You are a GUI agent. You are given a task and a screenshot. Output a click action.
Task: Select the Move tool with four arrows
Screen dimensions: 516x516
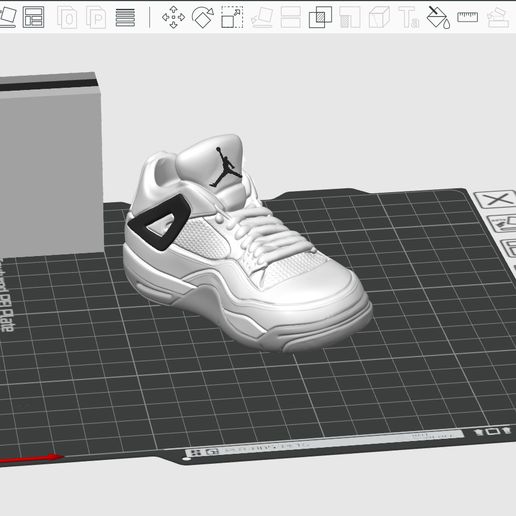pos(173,17)
